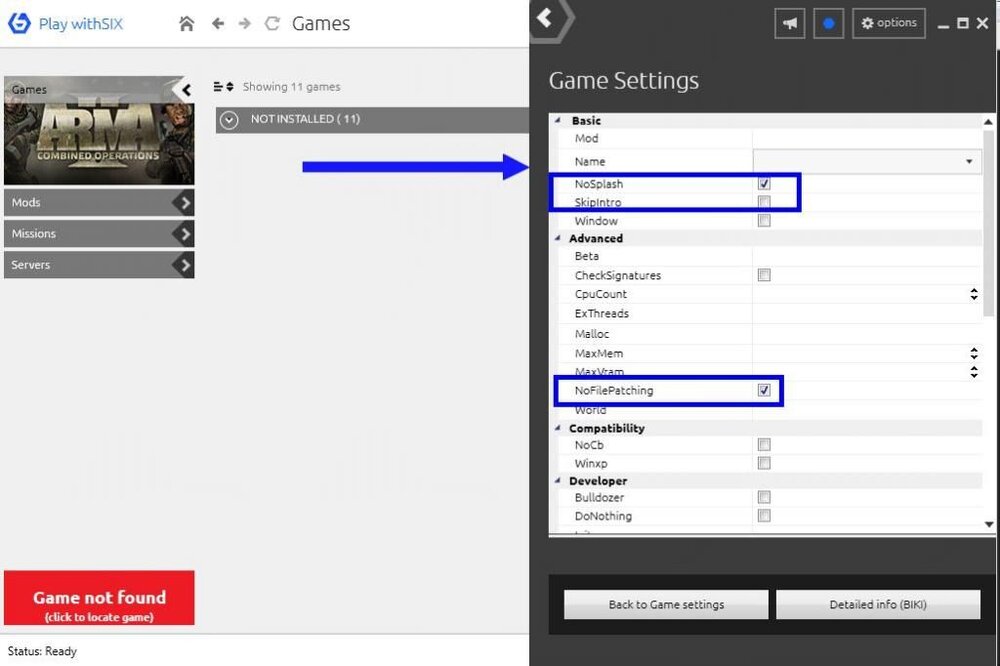Enable the NoCb checkbox
This screenshot has height=666, width=1000.
(x=764, y=445)
